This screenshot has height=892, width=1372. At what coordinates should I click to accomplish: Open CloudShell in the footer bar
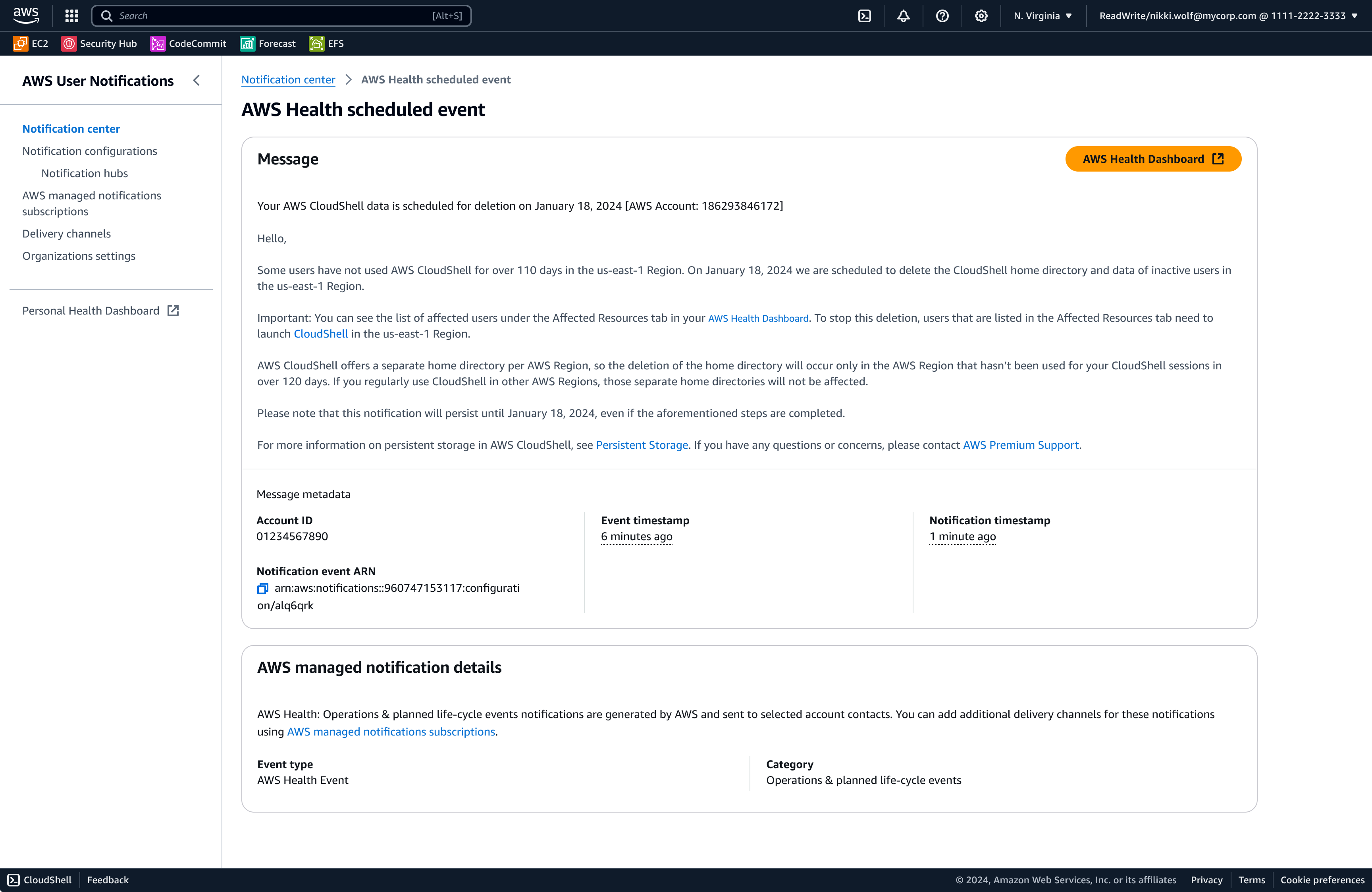[40, 880]
